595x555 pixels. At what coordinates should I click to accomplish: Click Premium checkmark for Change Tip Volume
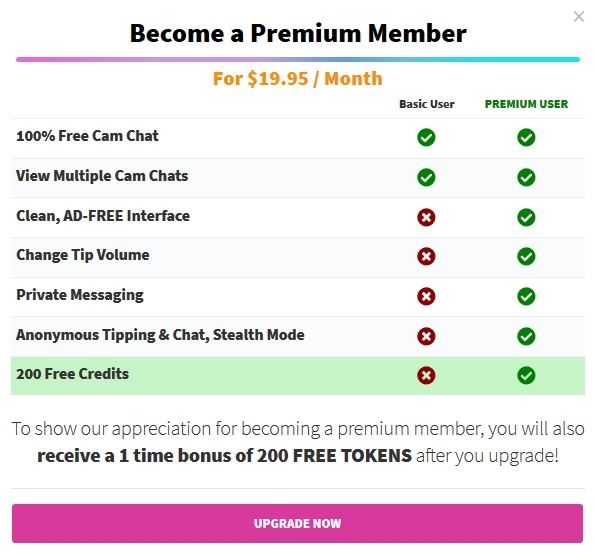point(526,256)
